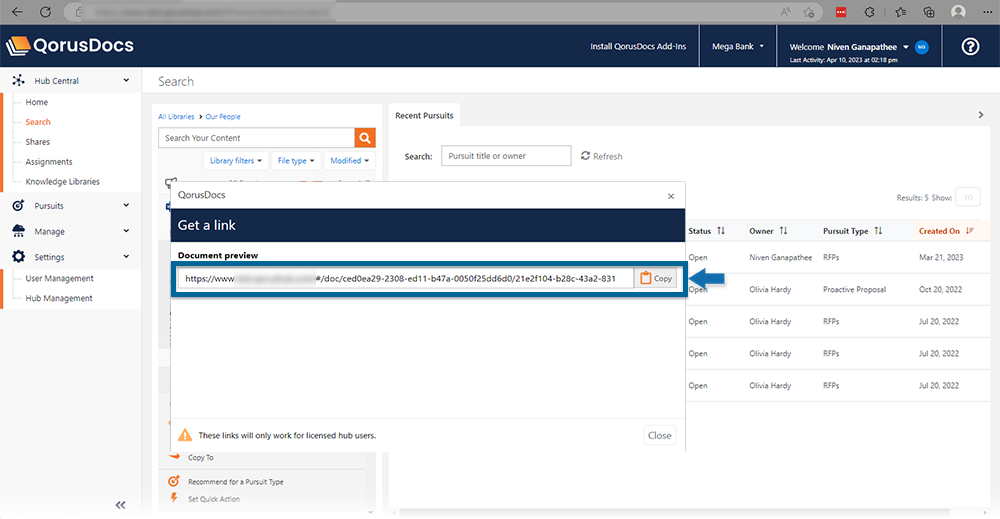This screenshot has height=519, width=1000.
Task: Sort by the Status column
Action: click(x=707, y=231)
